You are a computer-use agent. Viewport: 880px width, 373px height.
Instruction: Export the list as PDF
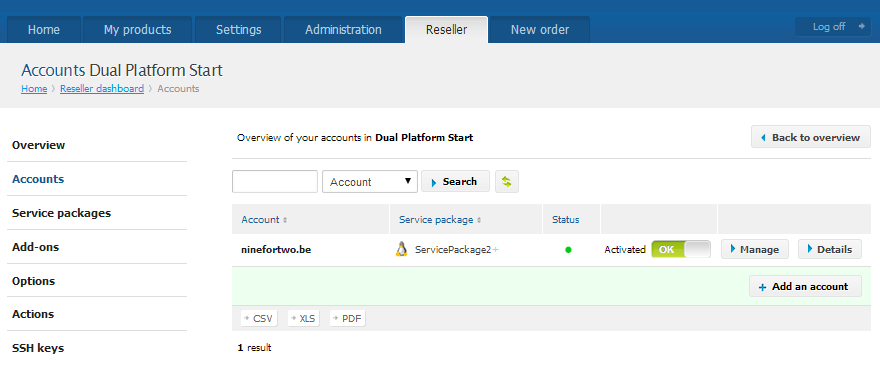(347, 319)
